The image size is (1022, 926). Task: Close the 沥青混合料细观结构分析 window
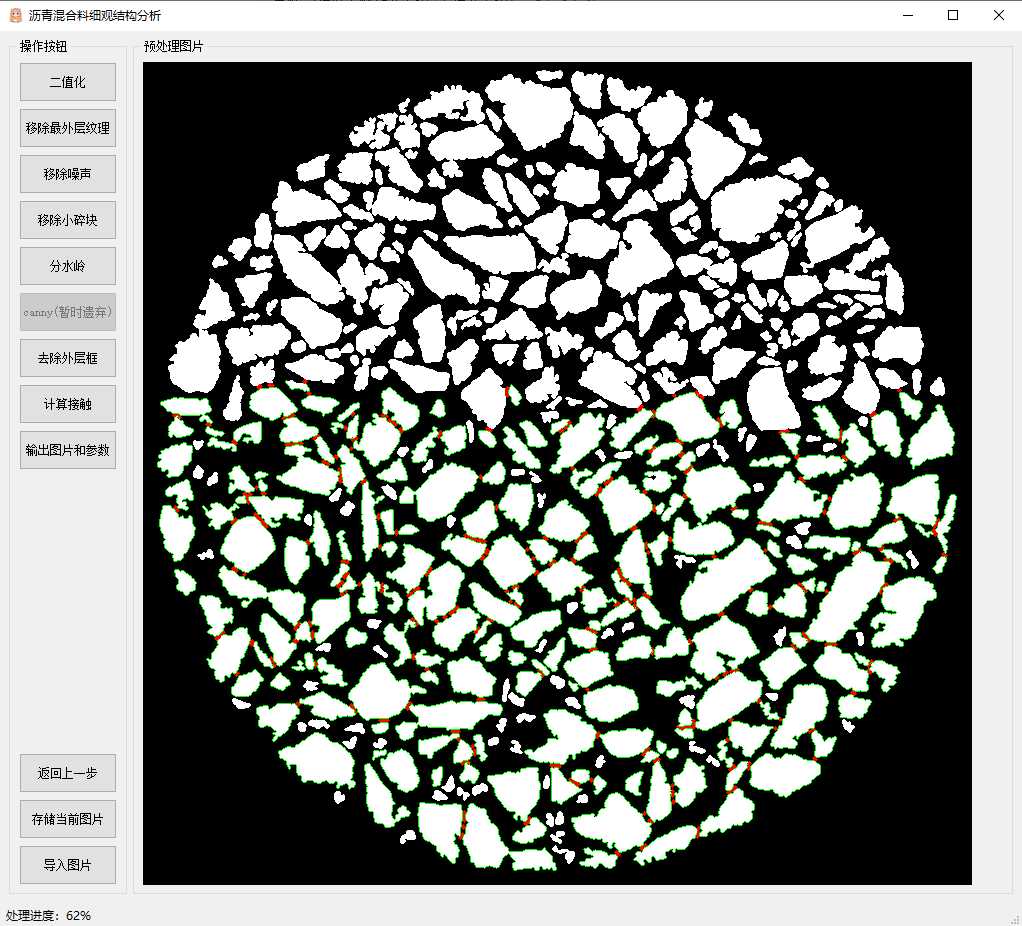[x=998, y=15]
